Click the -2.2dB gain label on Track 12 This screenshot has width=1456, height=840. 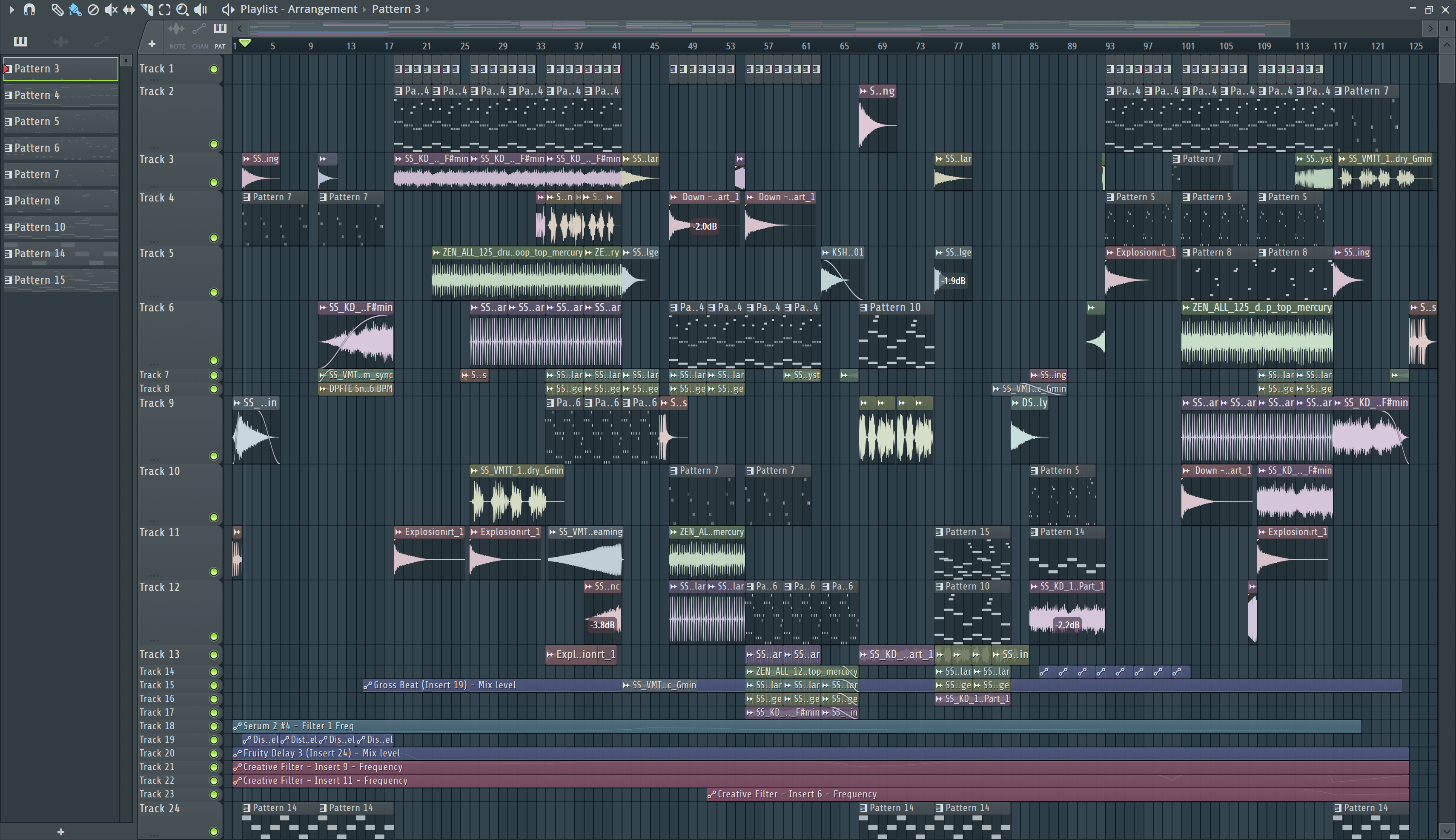(1067, 625)
